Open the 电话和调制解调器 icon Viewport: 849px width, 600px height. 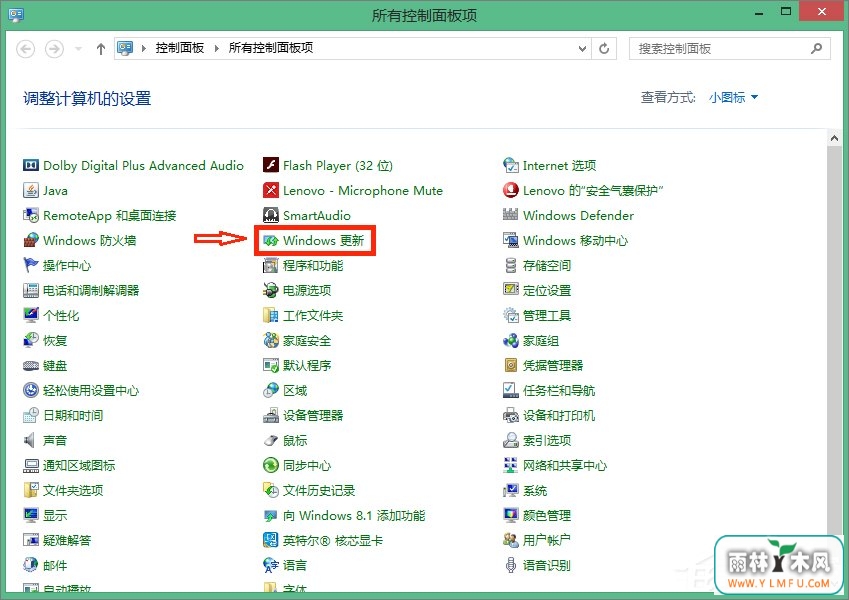(31, 290)
